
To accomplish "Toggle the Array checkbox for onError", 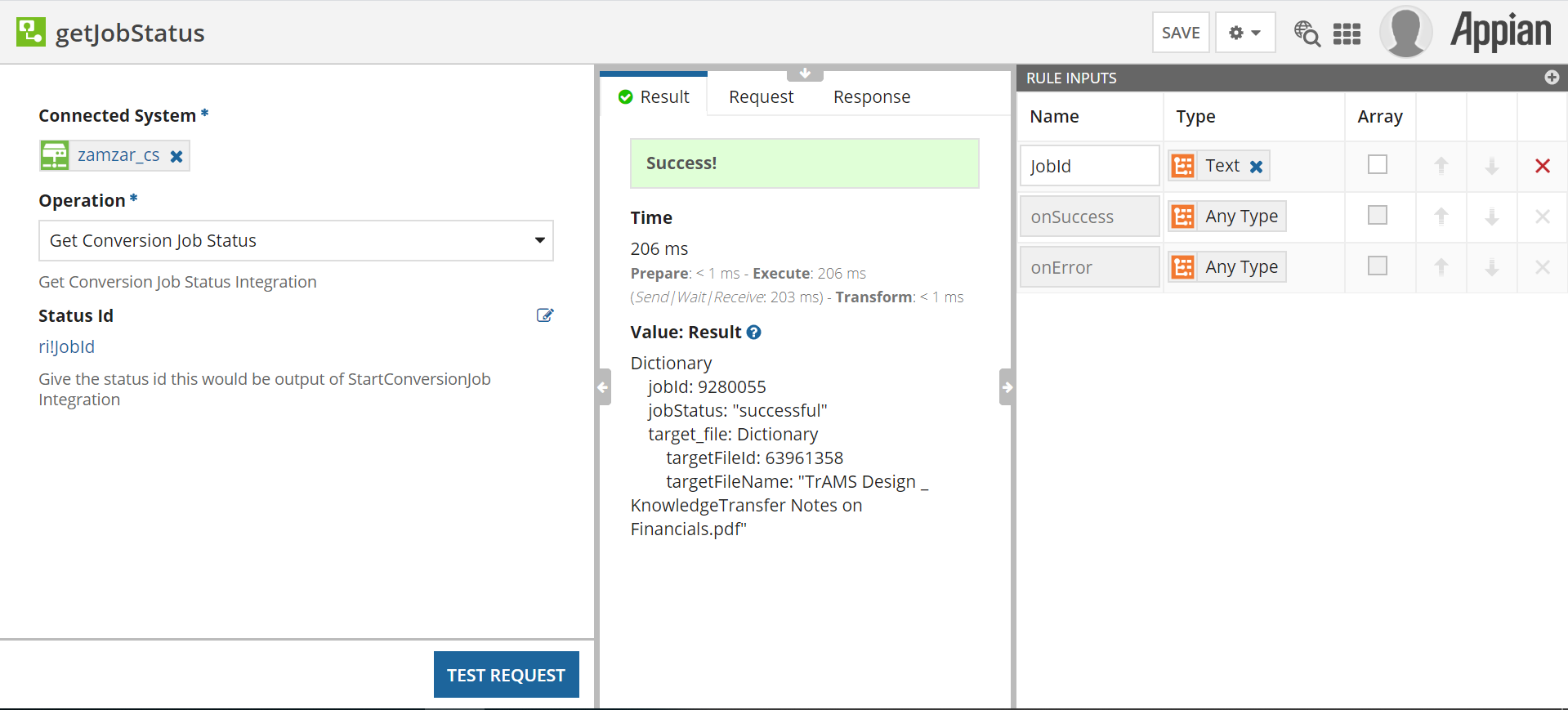I will pyautogui.click(x=1378, y=266).
